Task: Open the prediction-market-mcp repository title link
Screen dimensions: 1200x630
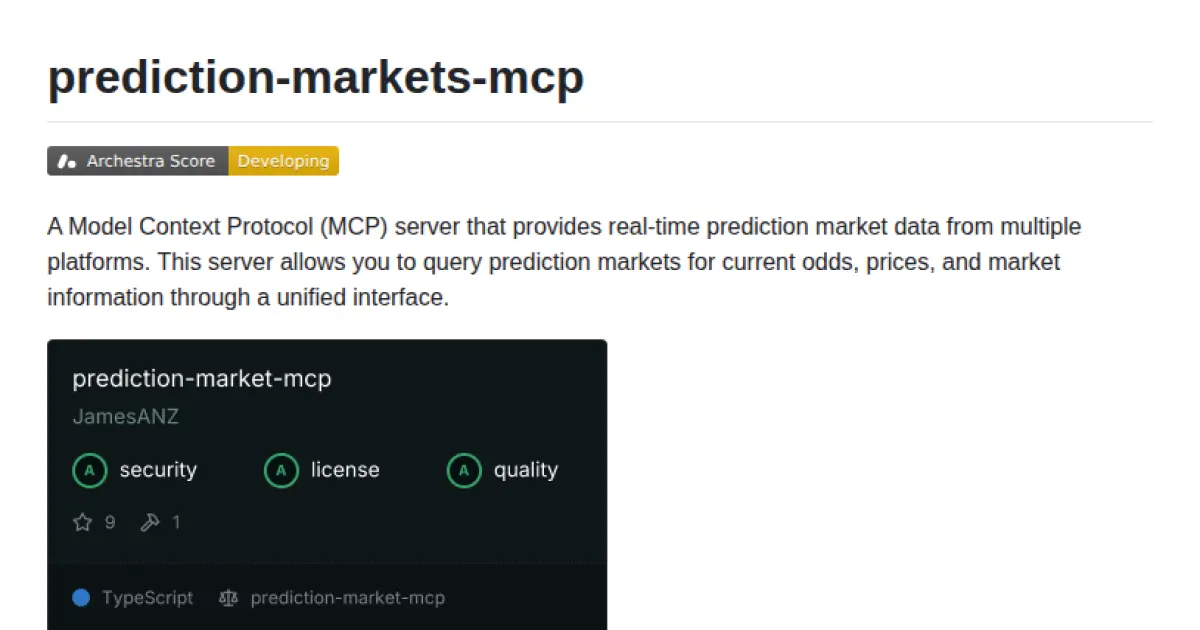Action: pos(202,379)
